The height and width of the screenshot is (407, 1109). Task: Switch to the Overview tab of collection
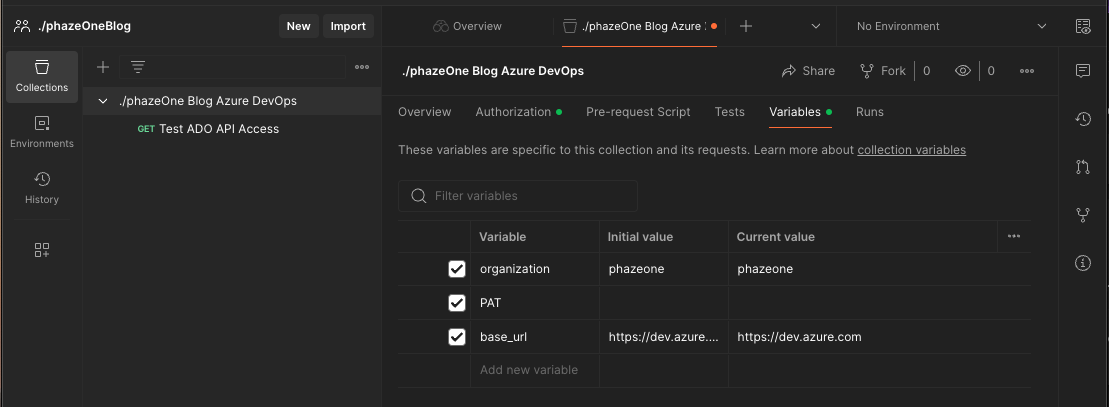coord(424,112)
